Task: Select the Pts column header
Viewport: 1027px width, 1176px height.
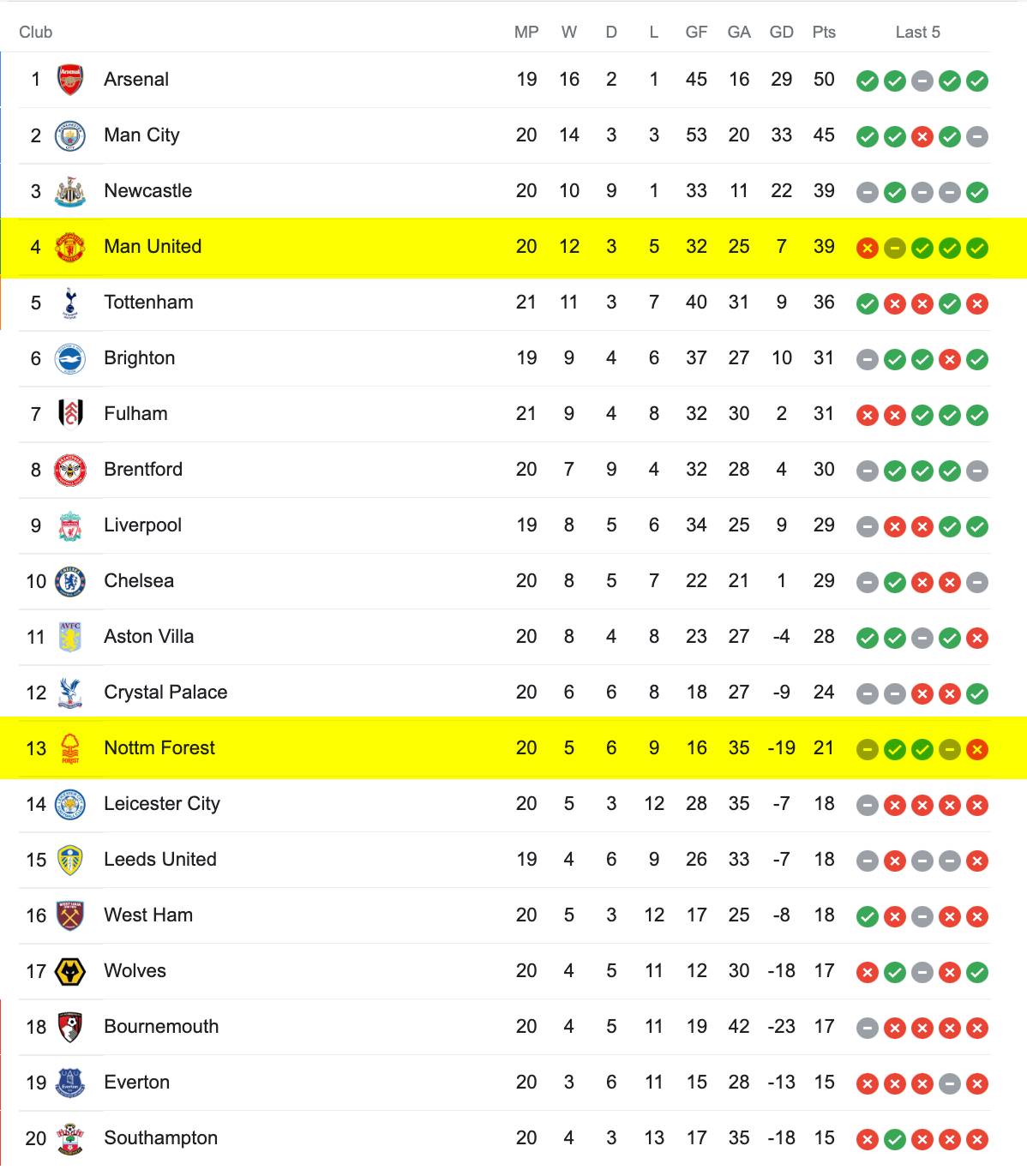Action: click(x=824, y=33)
